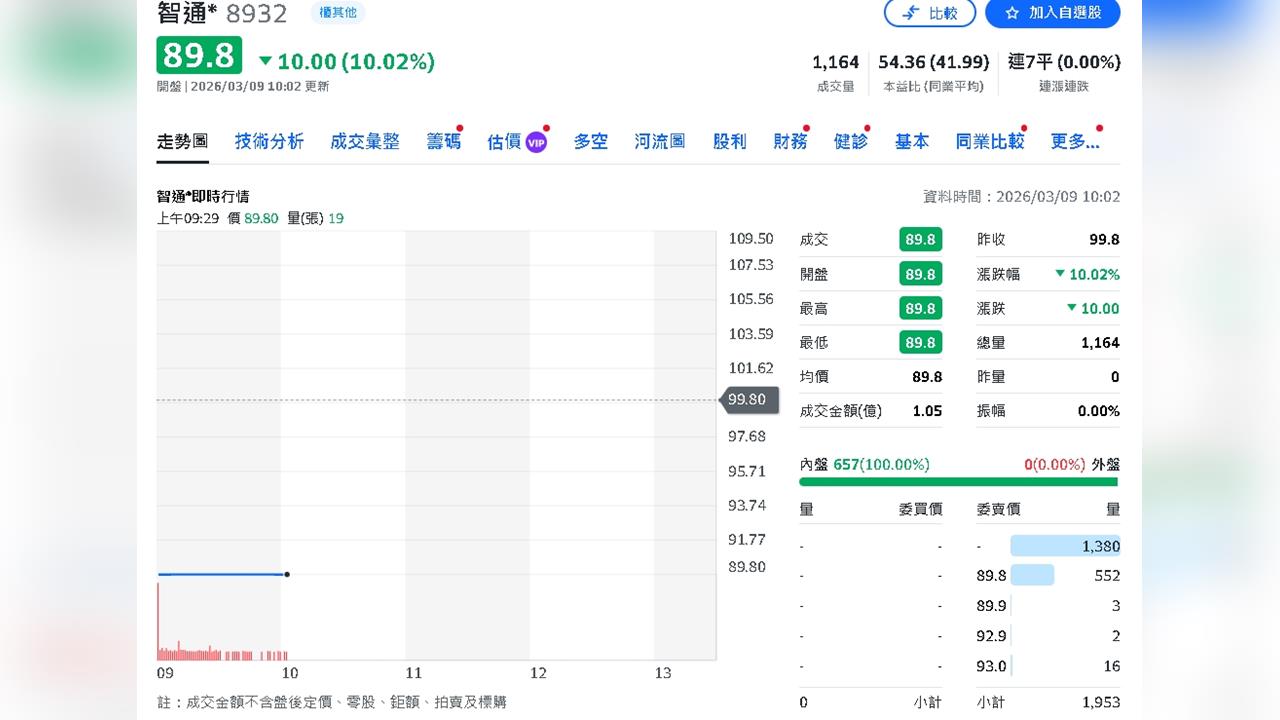Expand the 同業比較 section with its red dot
The width and height of the screenshot is (1280, 720).
point(990,142)
